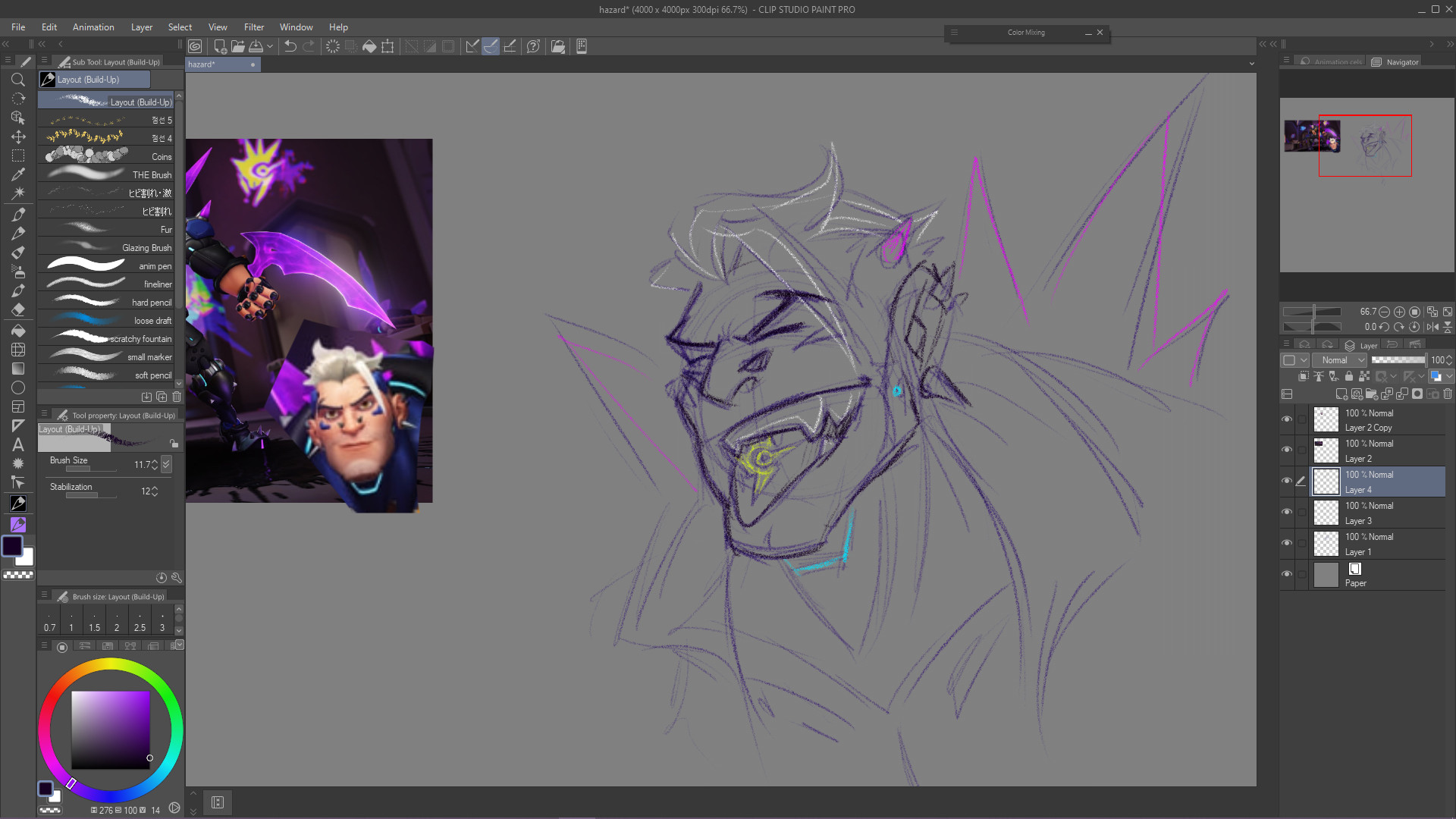The image size is (1456, 819).
Task: Click the tool property wrench icon
Action: point(177,578)
